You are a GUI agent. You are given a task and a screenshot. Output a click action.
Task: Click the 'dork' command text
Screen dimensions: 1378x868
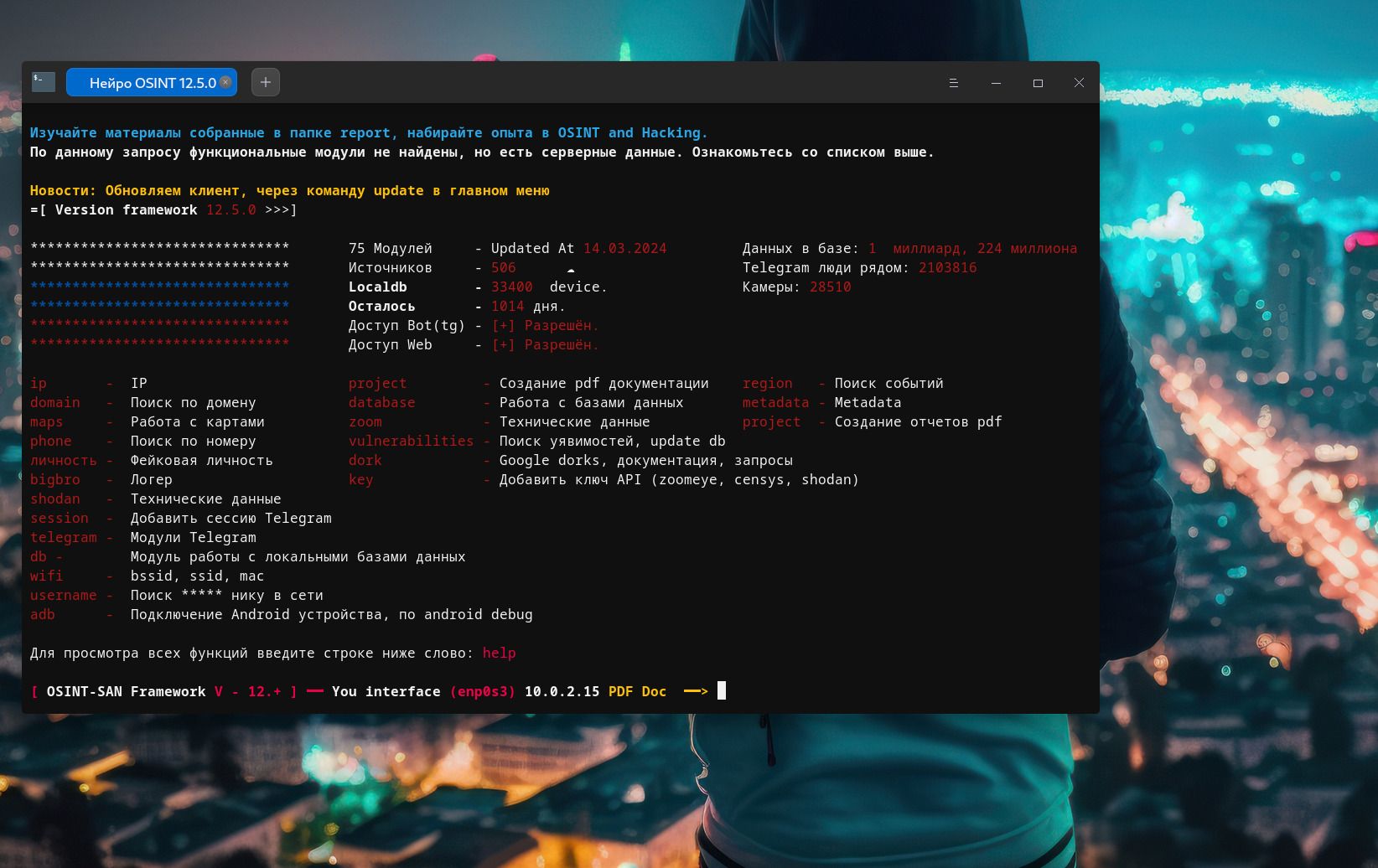pyautogui.click(x=365, y=460)
